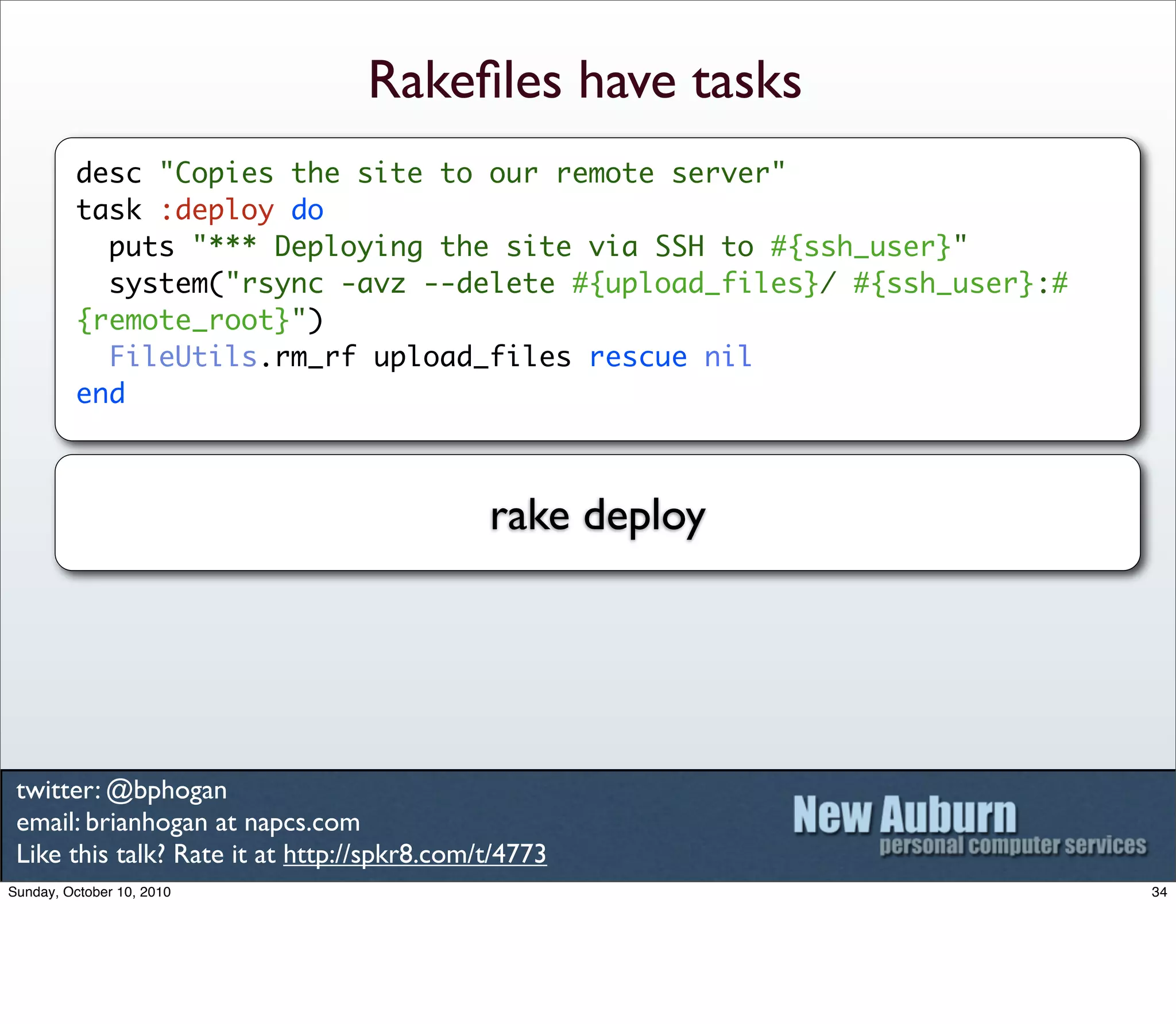Click the puts "*** Deploying the site" line

(538, 247)
